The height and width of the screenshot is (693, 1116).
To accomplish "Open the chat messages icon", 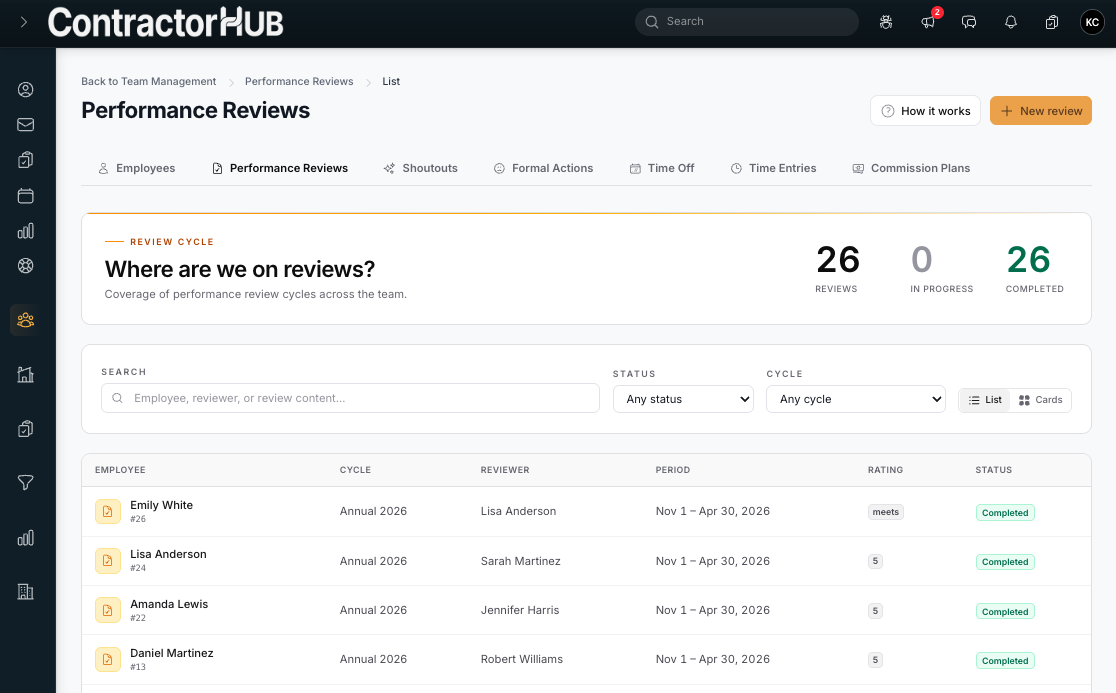I will 969,22.
